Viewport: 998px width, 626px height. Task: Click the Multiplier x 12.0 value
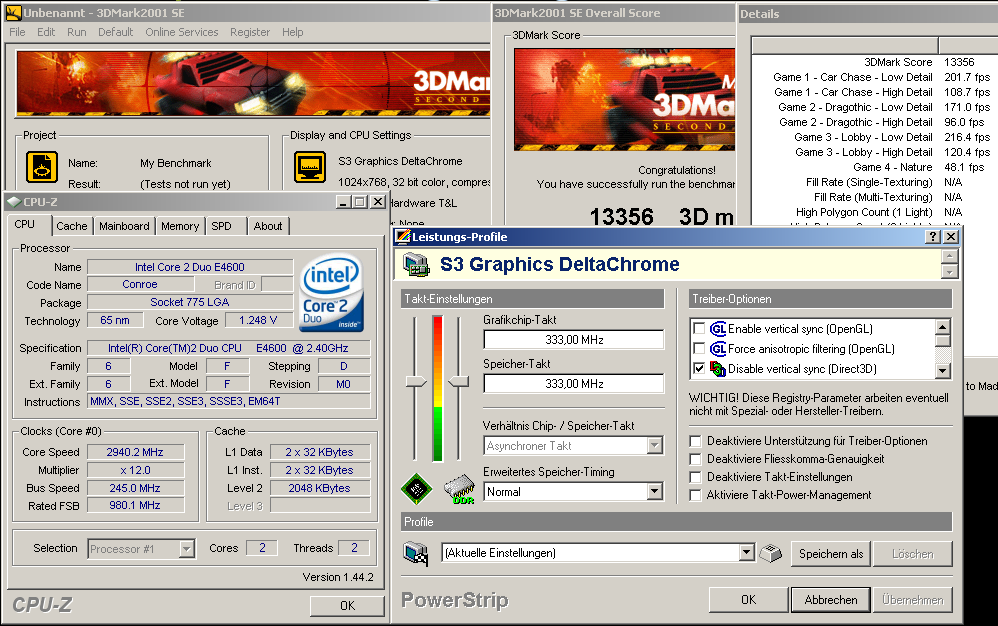coord(135,470)
